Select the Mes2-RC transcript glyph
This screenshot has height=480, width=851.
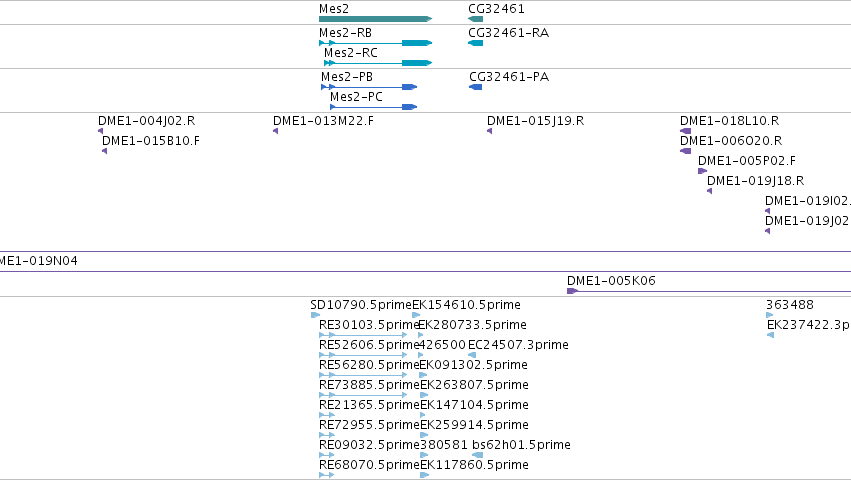(378, 63)
